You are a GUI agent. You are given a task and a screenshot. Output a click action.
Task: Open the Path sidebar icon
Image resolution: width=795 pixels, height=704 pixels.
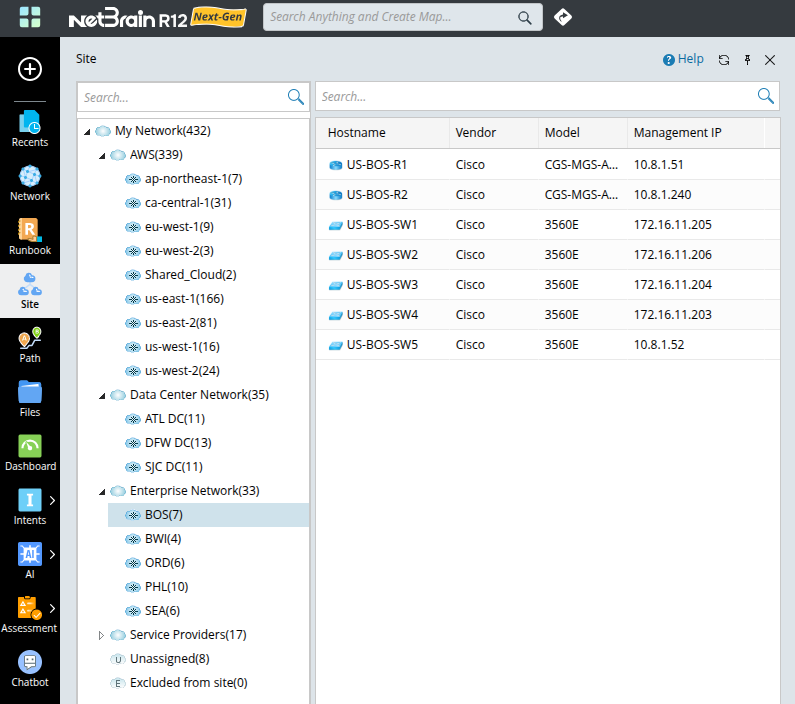[x=30, y=342]
